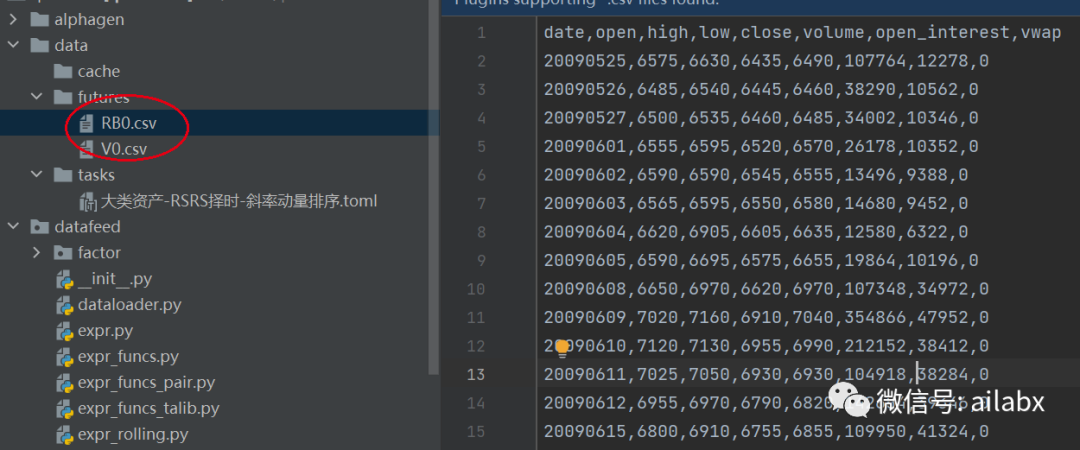Click the expr_rolling.py Python file icon

coord(65,435)
